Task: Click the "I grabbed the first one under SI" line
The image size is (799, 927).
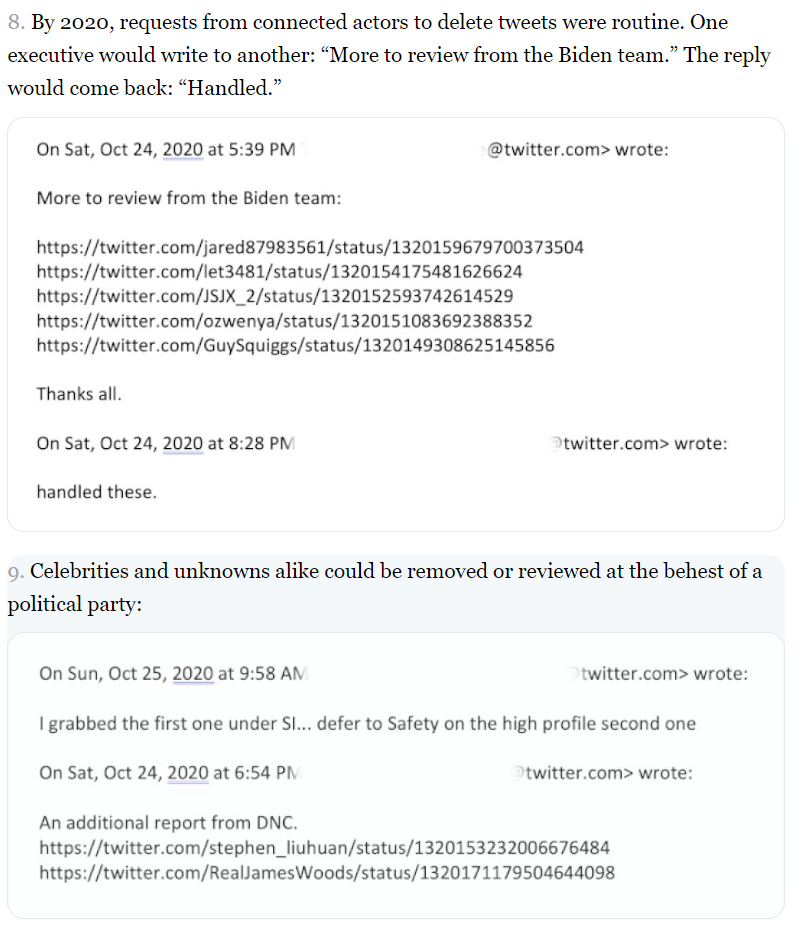Action: (367, 723)
